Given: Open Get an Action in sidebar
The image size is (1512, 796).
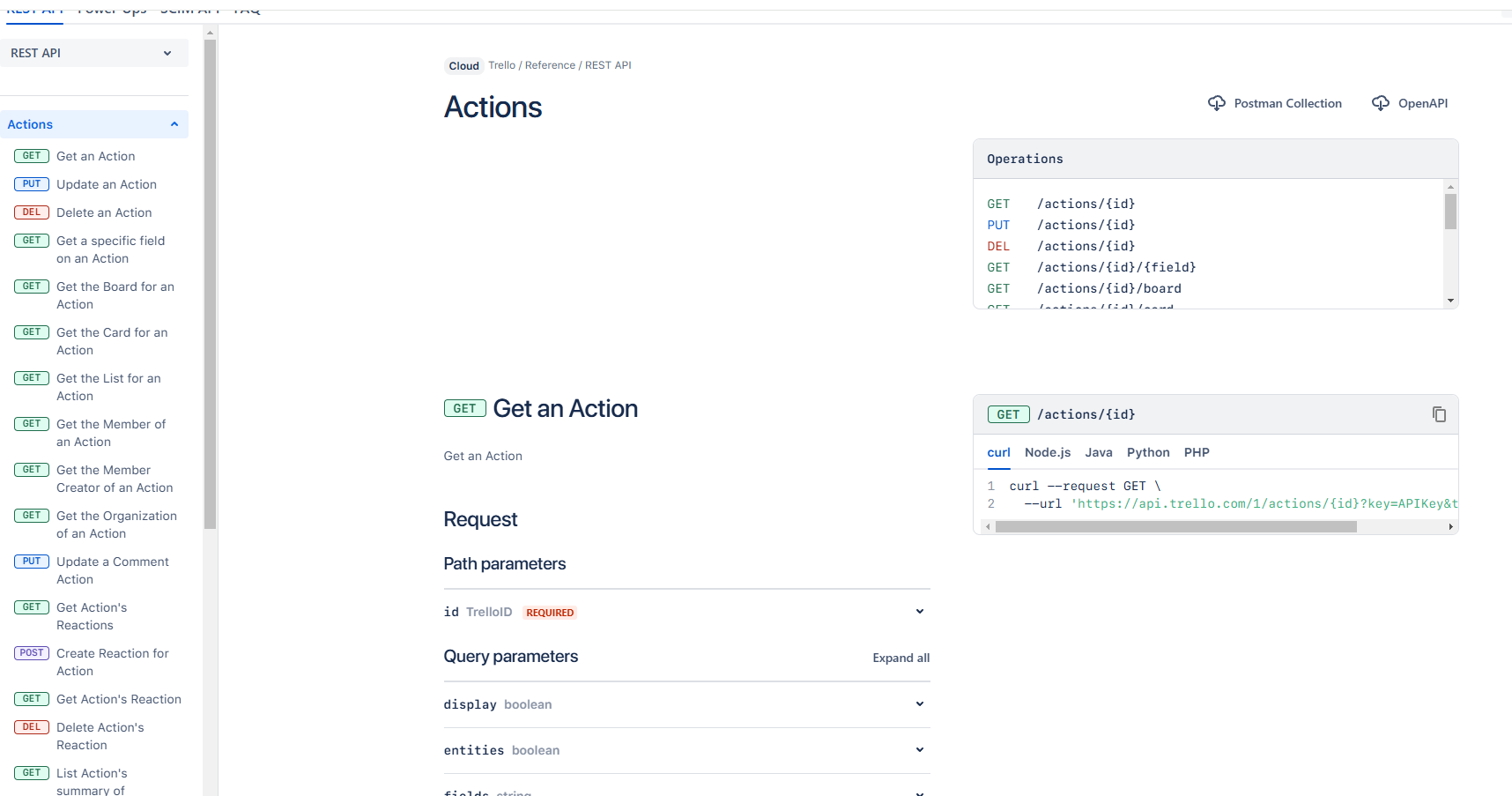Looking at the screenshot, I should click(96, 156).
